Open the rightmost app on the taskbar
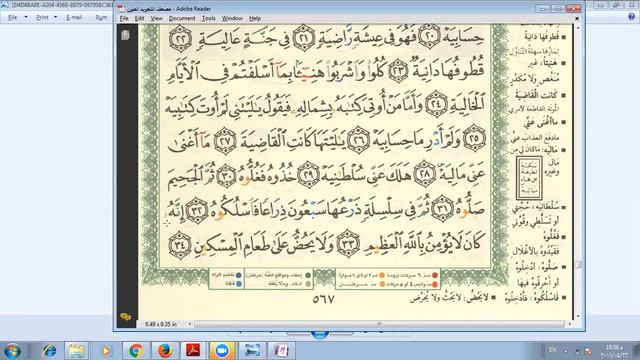Screen dimensions: 640x360 point(281,351)
